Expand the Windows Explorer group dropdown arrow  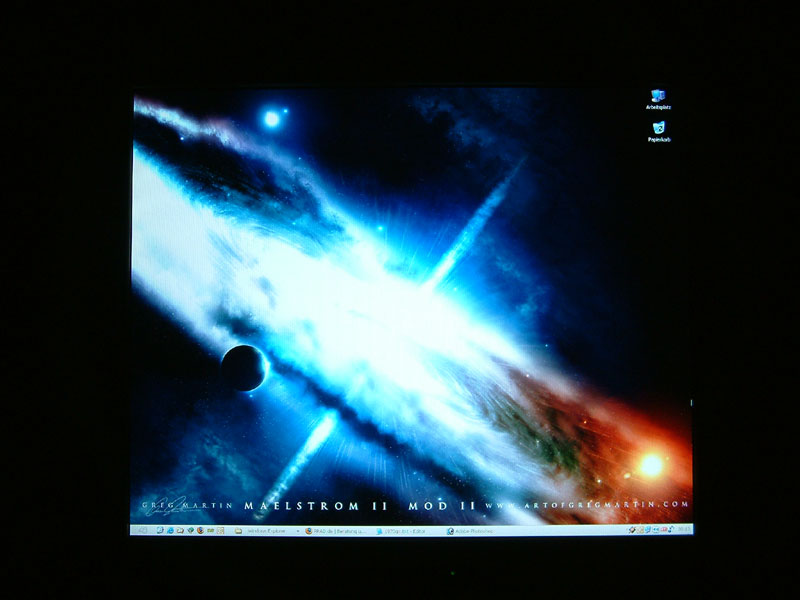coord(296,530)
